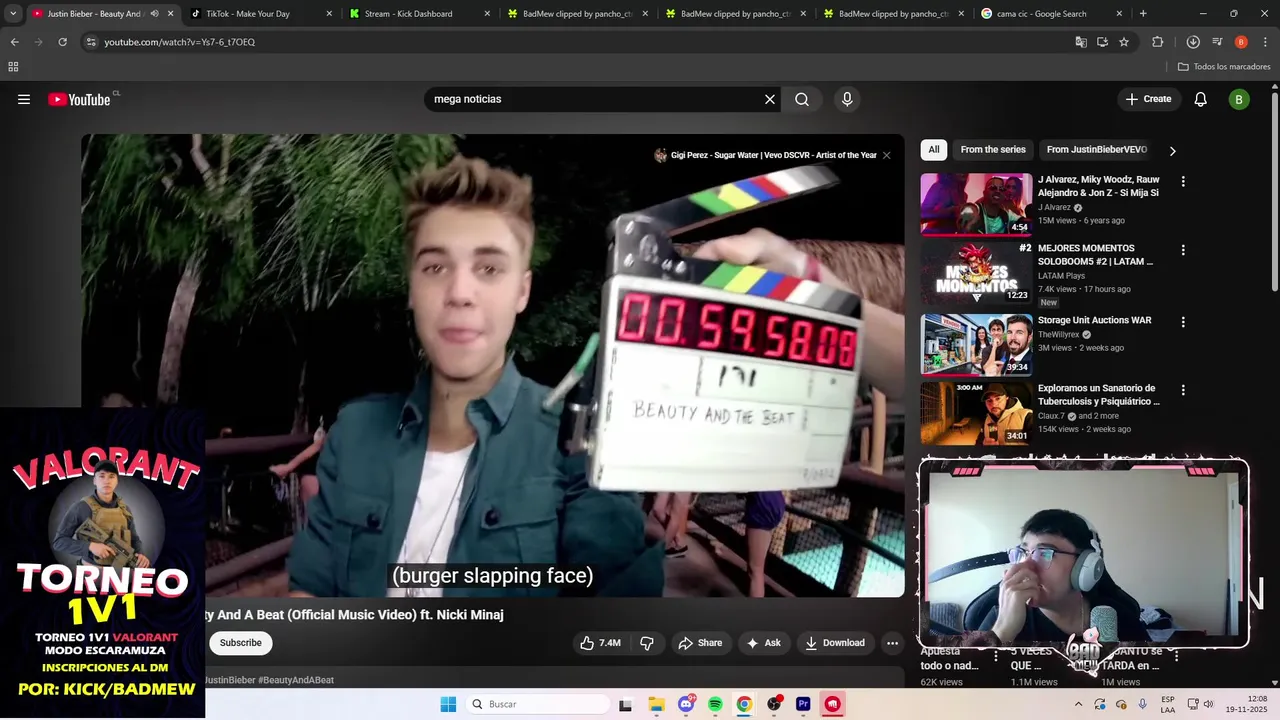Open options for Exploramos un Sanatorio video
Viewport: 1280px width, 720px height.
[1183, 390]
